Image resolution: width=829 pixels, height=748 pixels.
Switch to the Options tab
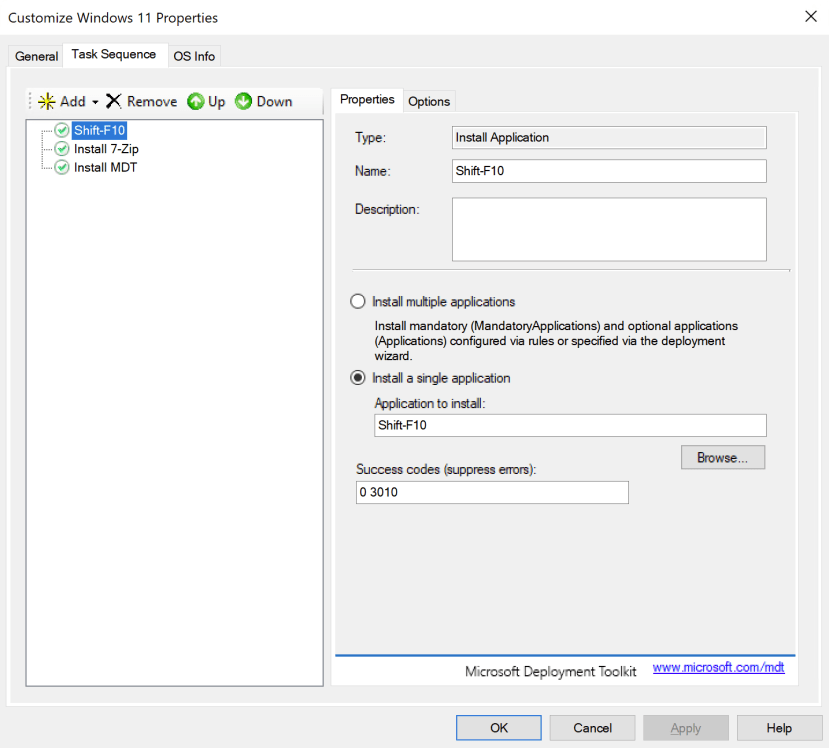tap(429, 101)
